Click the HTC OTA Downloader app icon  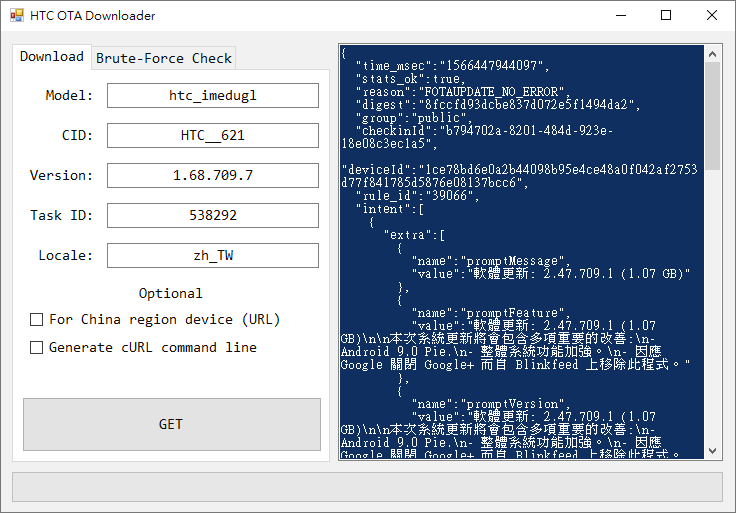(17, 15)
